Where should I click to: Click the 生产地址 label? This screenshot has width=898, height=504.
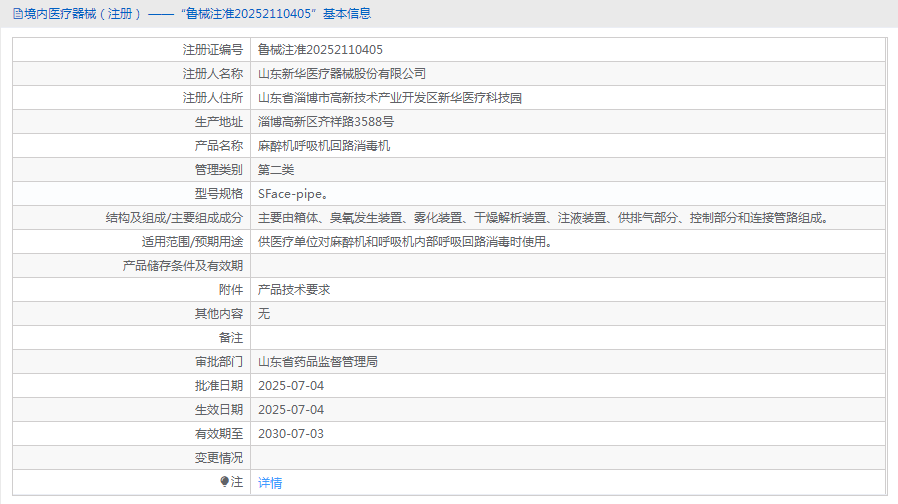219,122
